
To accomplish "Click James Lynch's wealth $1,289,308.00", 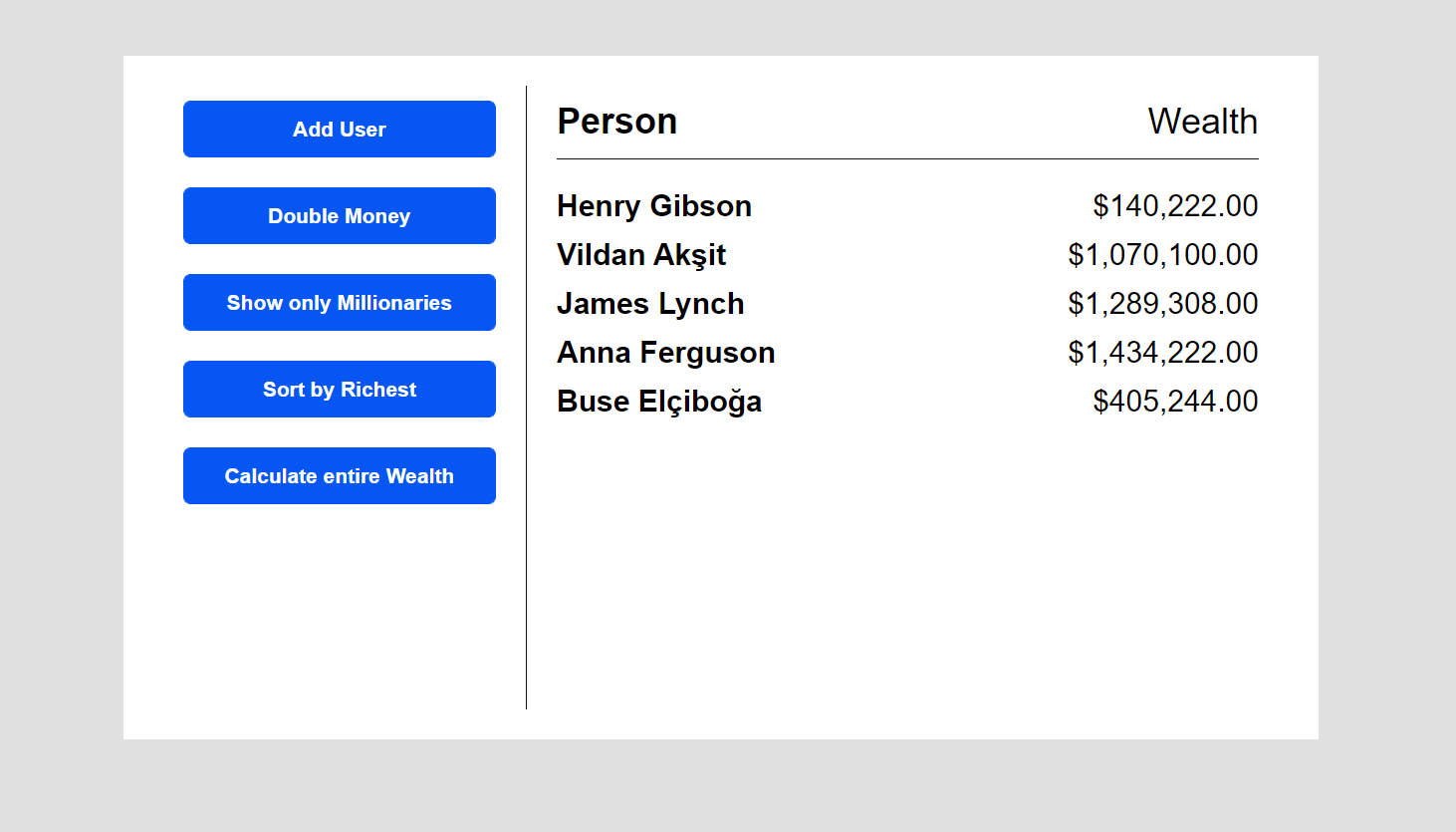I will pyautogui.click(x=1162, y=304).
